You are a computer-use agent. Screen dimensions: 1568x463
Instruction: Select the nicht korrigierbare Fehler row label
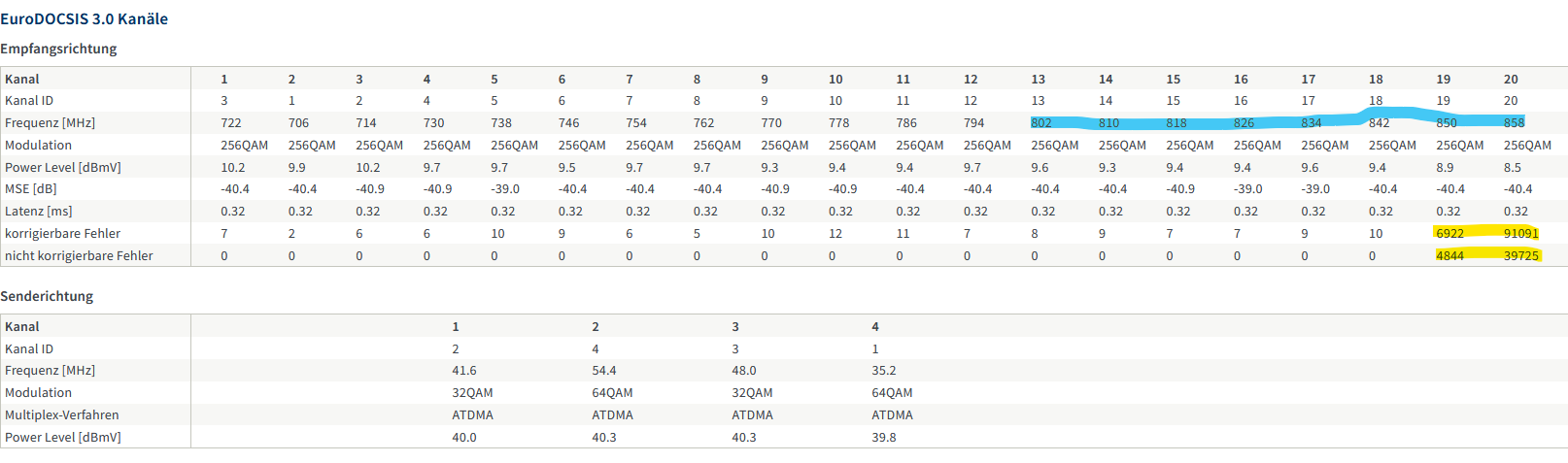pos(79,255)
